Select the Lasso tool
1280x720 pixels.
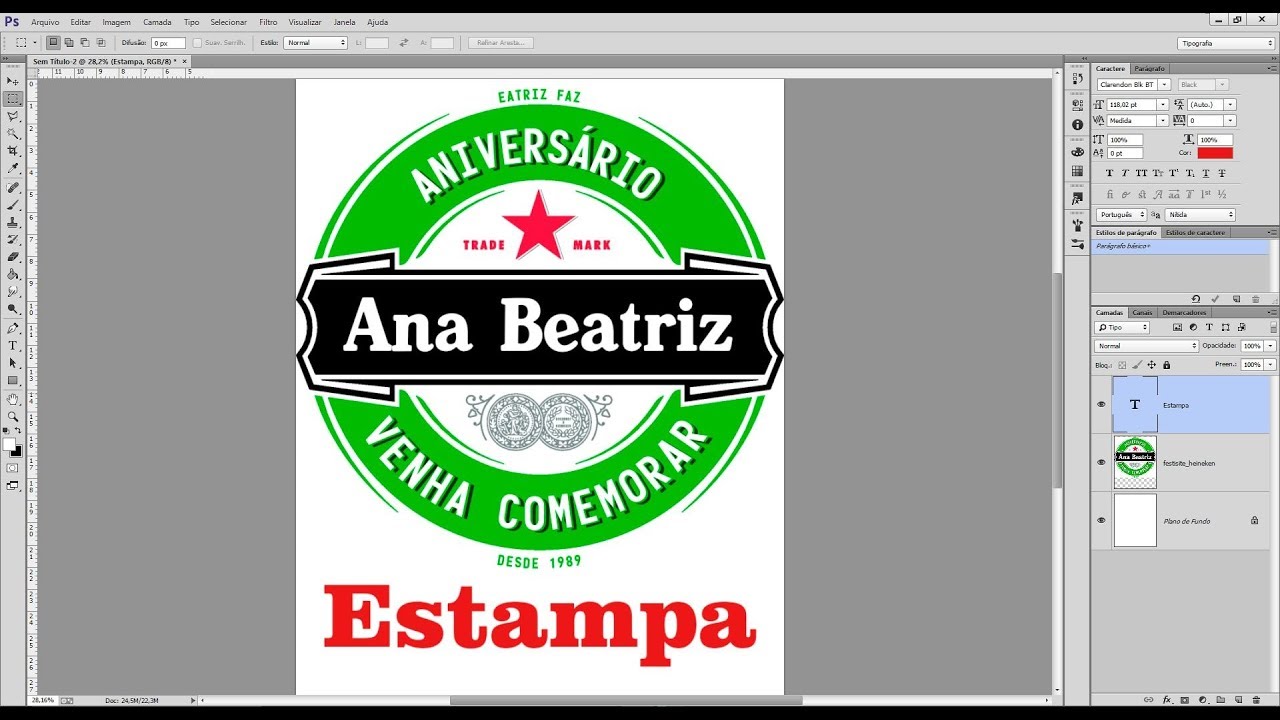[x=13, y=116]
